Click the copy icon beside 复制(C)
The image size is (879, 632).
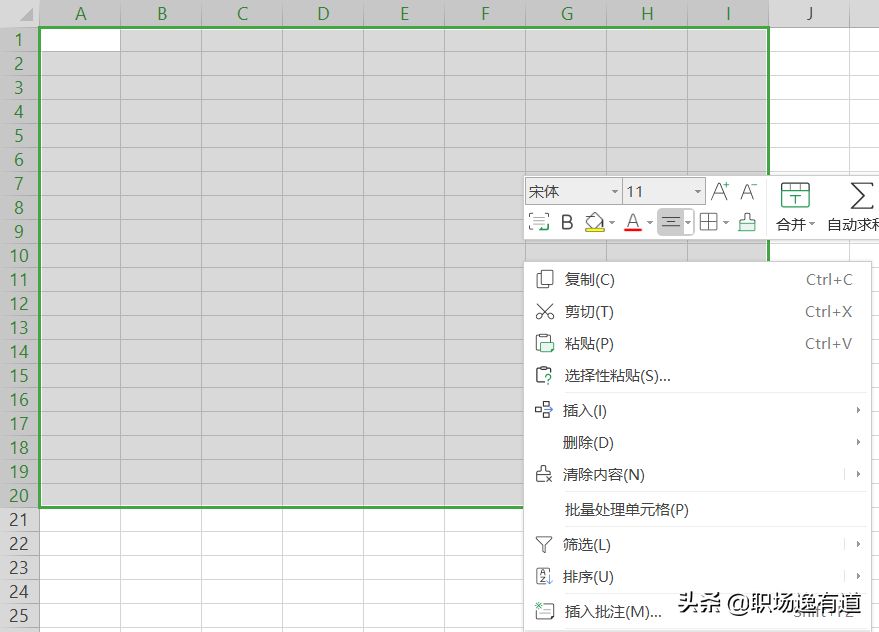pyautogui.click(x=544, y=279)
